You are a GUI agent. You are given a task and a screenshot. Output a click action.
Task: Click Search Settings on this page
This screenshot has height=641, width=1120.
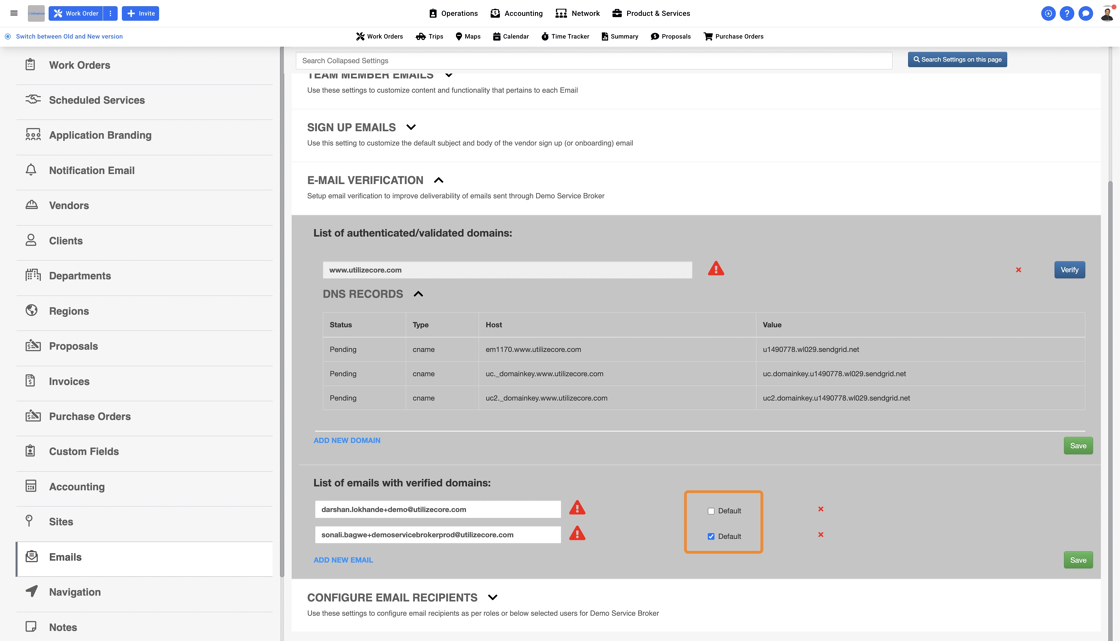click(957, 59)
